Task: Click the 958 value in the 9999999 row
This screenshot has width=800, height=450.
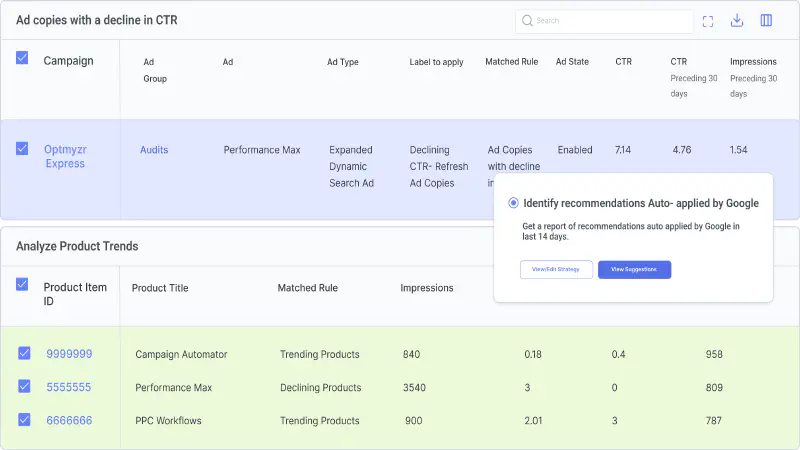Action: pyautogui.click(x=714, y=354)
